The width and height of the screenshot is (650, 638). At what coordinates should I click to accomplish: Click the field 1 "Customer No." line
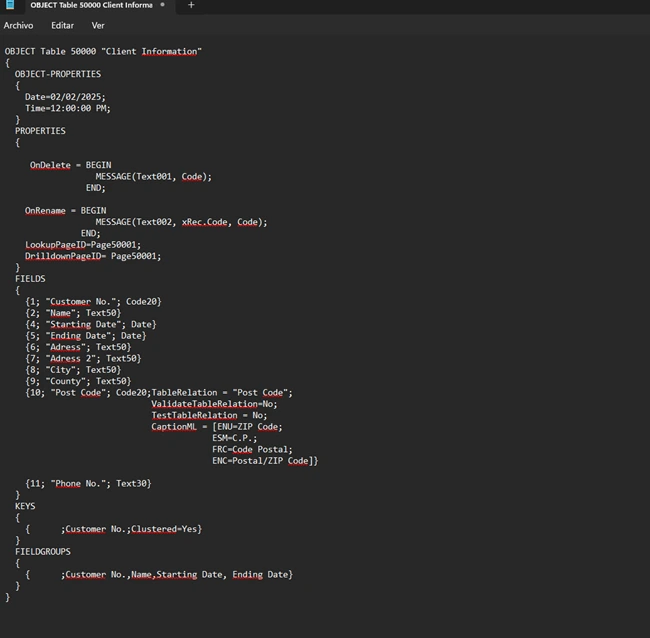point(93,301)
